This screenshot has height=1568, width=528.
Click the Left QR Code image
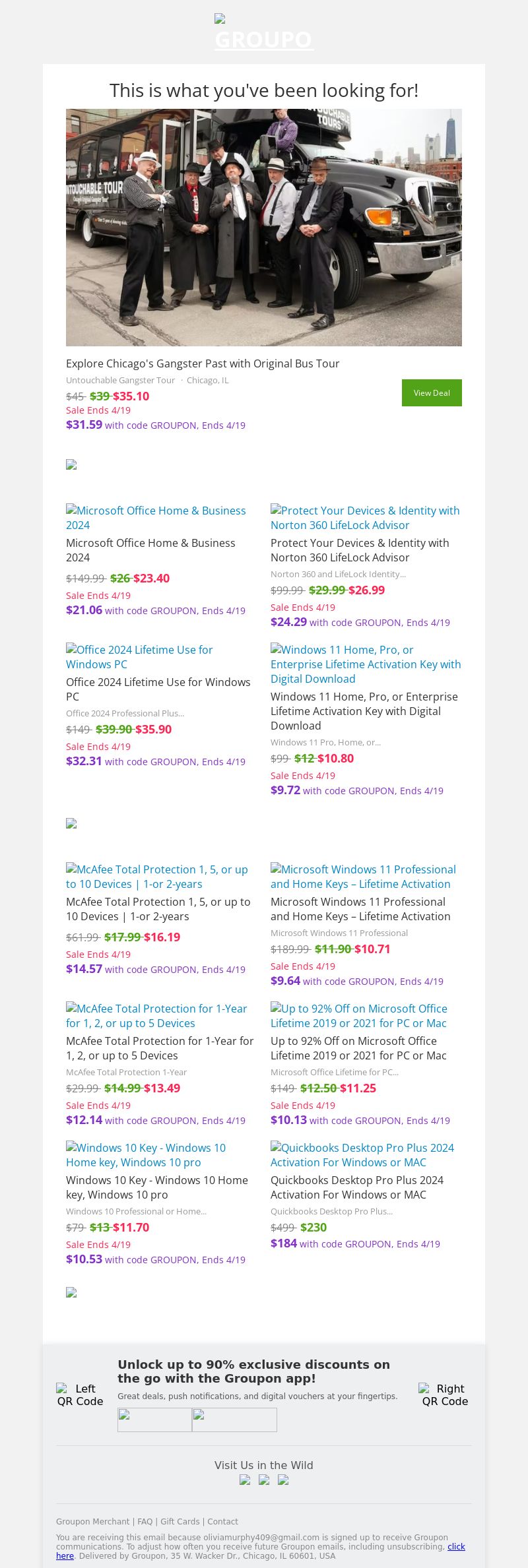pyautogui.click(x=80, y=1395)
